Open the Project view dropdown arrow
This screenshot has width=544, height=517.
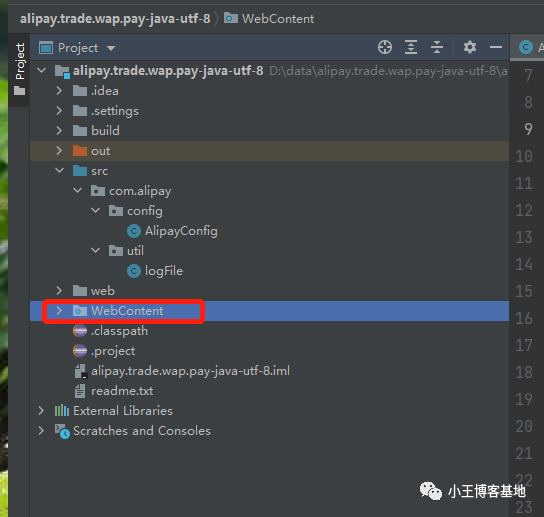[111, 48]
